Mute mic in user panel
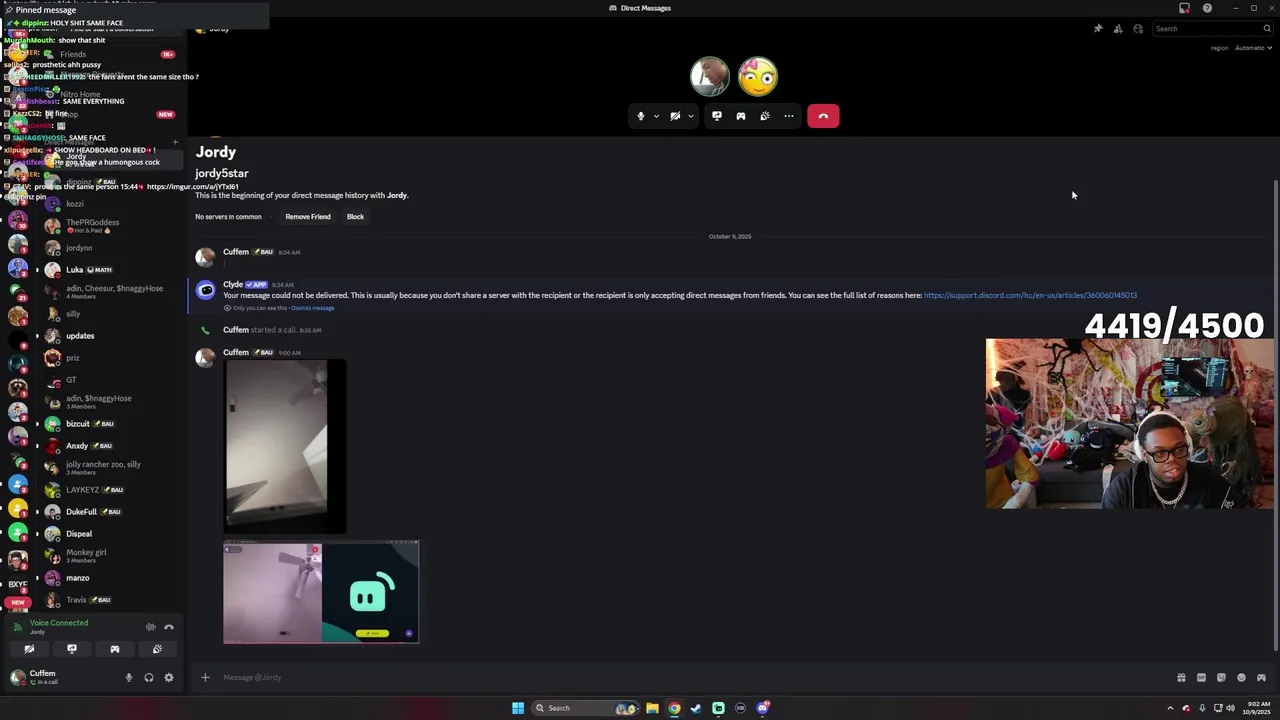This screenshot has height=720, width=1280. coord(128,677)
